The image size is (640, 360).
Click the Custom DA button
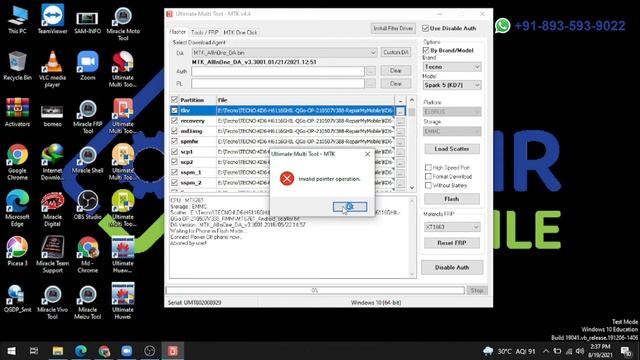coord(396,52)
